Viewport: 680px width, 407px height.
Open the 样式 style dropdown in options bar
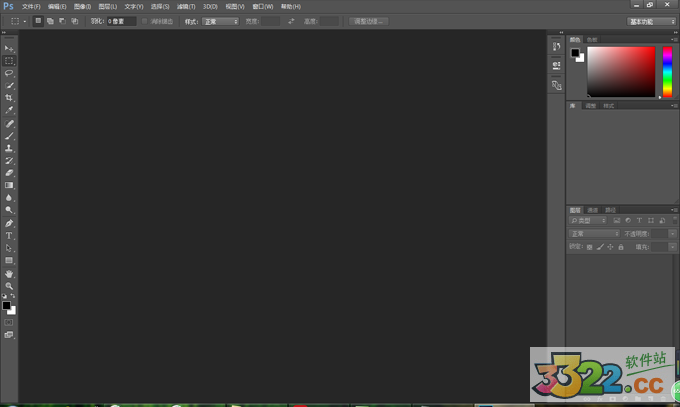(x=220, y=21)
